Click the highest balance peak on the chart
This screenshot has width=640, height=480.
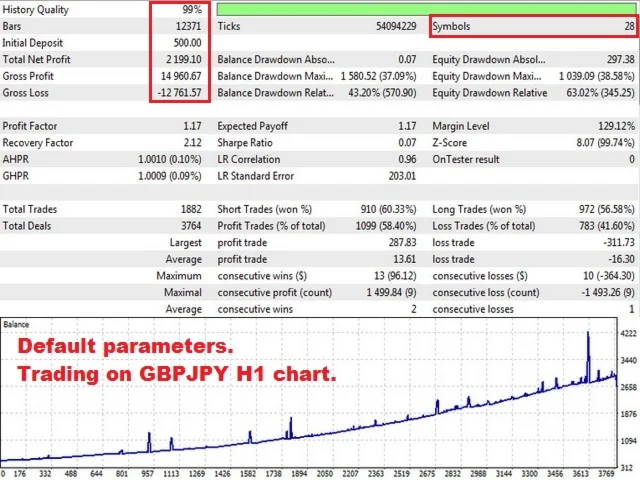(588, 333)
